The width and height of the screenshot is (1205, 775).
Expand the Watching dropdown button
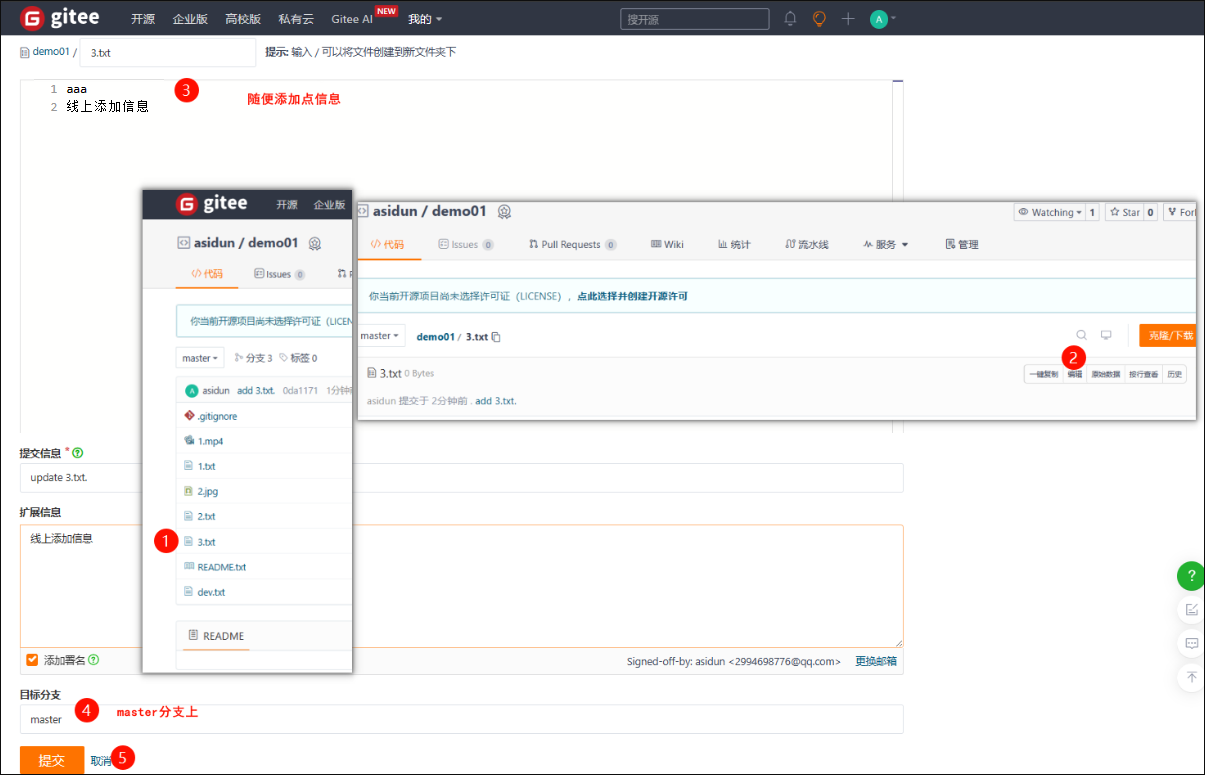[x=1049, y=212]
